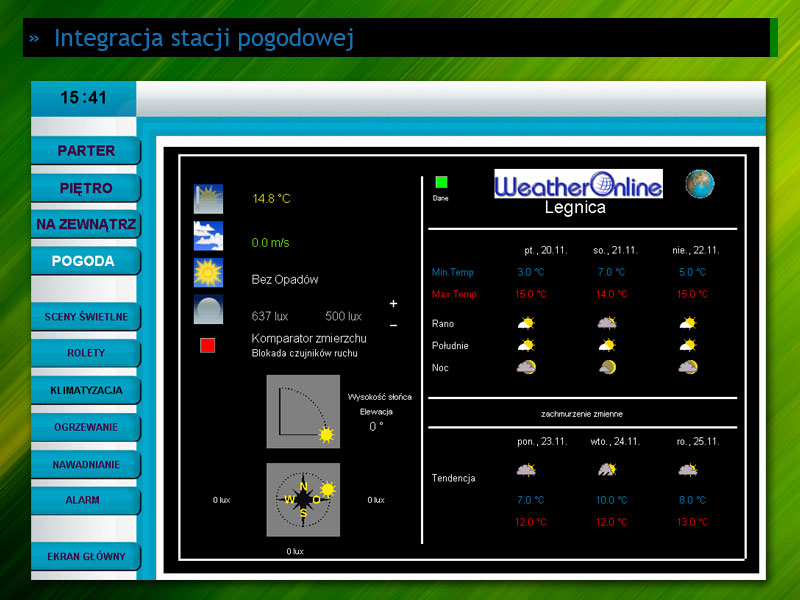The height and width of the screenshot is (600, 800).
Task: Open the OGRZEWANIE heating panel
Action: (x=86, y=427)
